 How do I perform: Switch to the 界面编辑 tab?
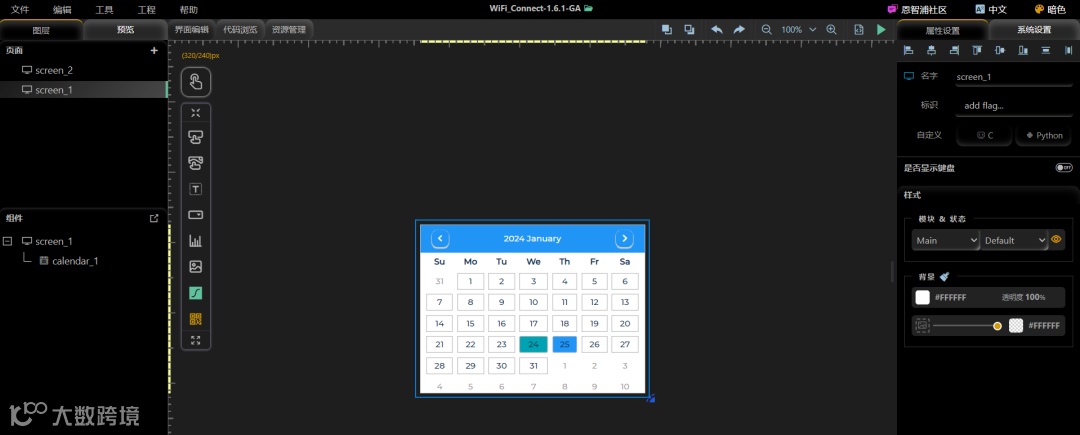pos(191,30)
